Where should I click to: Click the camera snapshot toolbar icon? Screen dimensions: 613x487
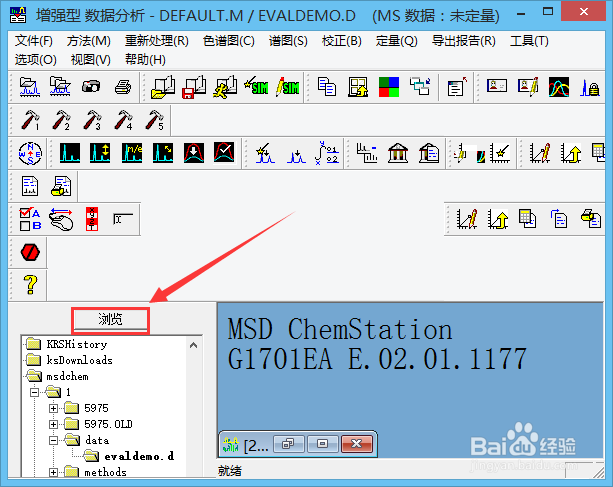tap(91, 86)
